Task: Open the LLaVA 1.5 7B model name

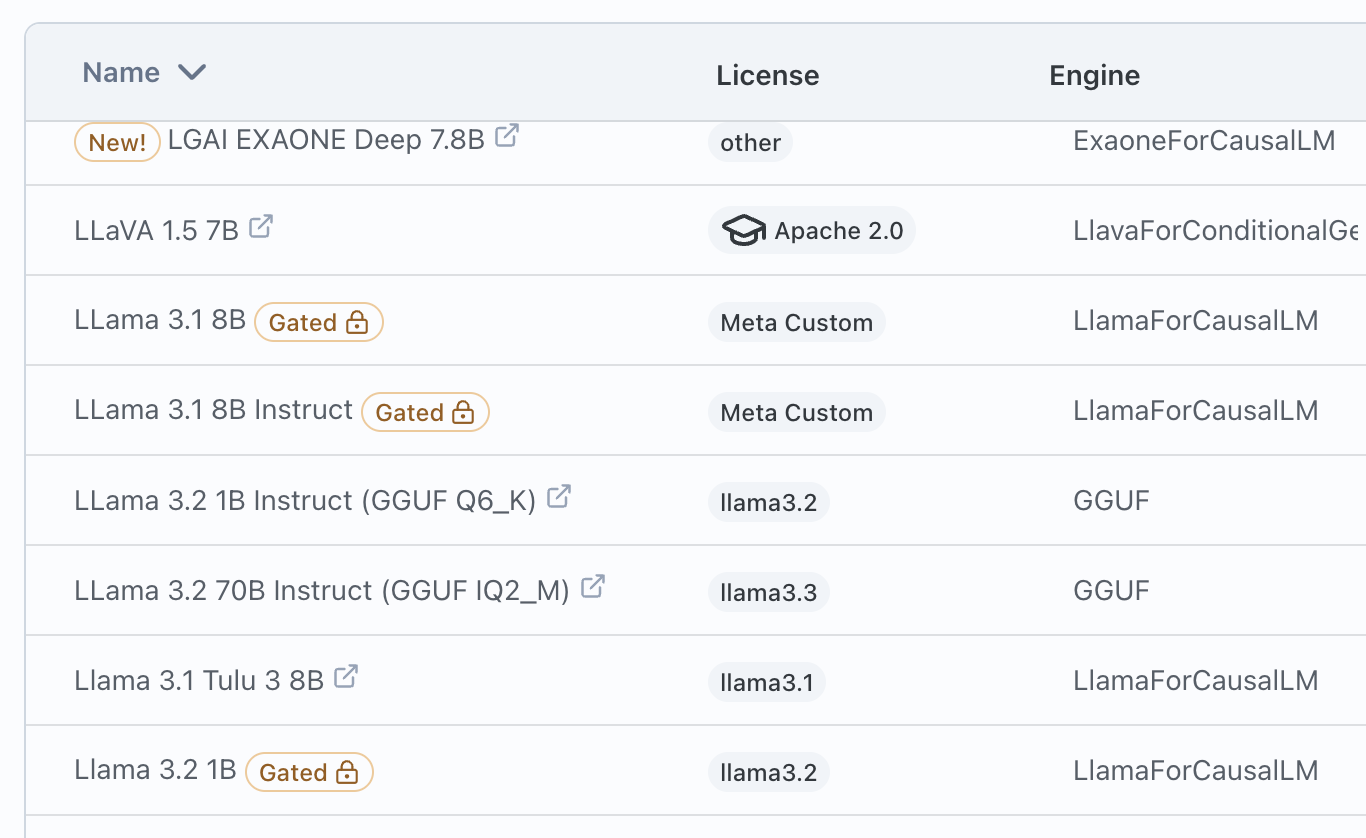Action: coord(157,230)
